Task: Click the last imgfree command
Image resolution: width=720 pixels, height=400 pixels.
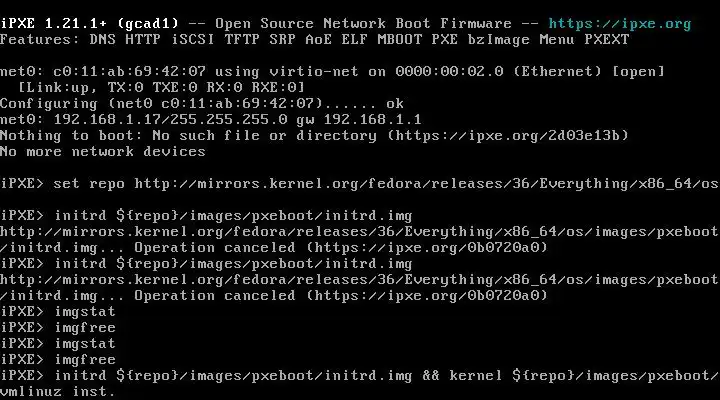Action: pyautogui.click(x=85, y=359)
